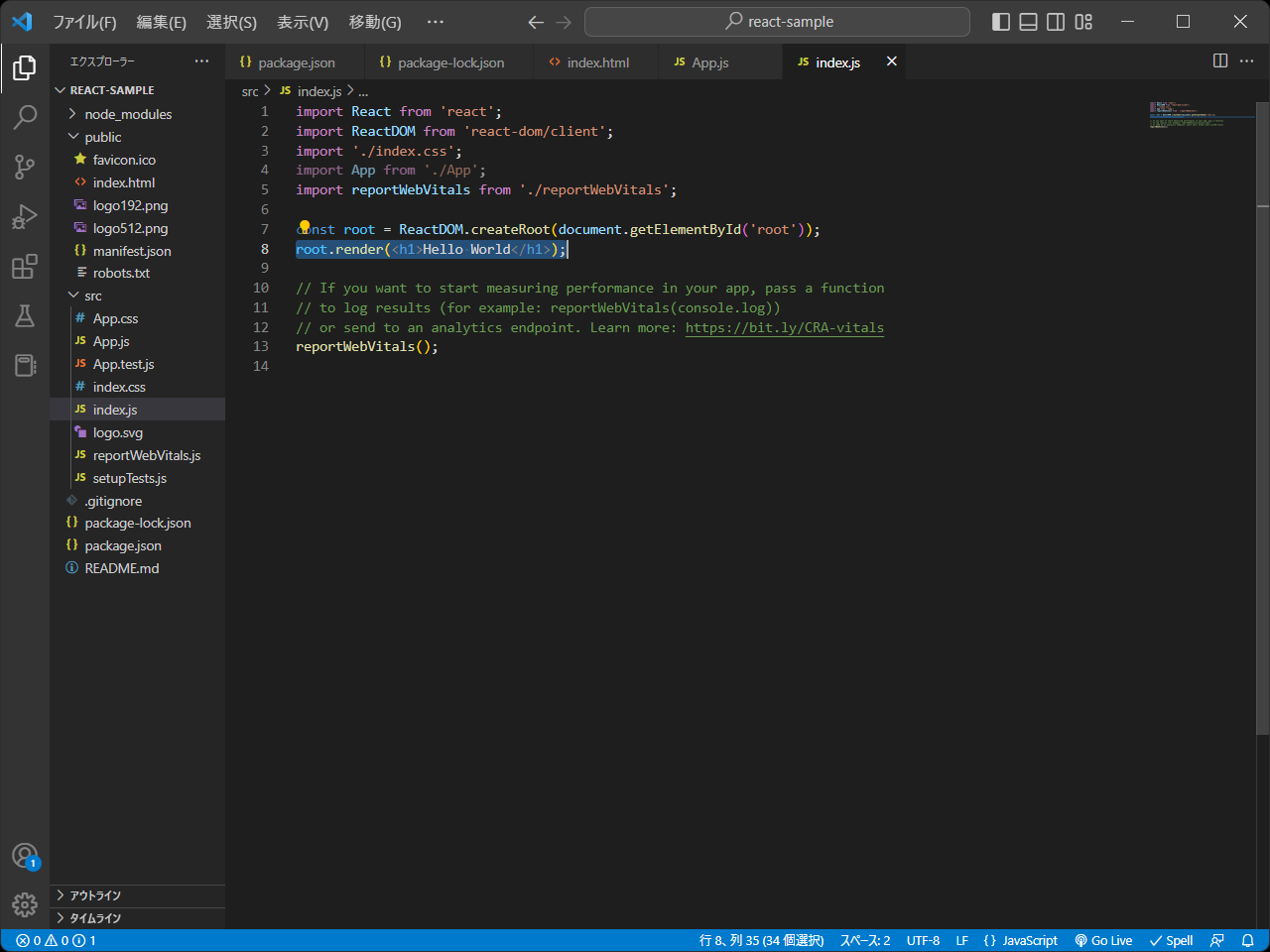1270x952 pixels.
Task: Open the notifications bell icon
Action: pos(1248,940)
